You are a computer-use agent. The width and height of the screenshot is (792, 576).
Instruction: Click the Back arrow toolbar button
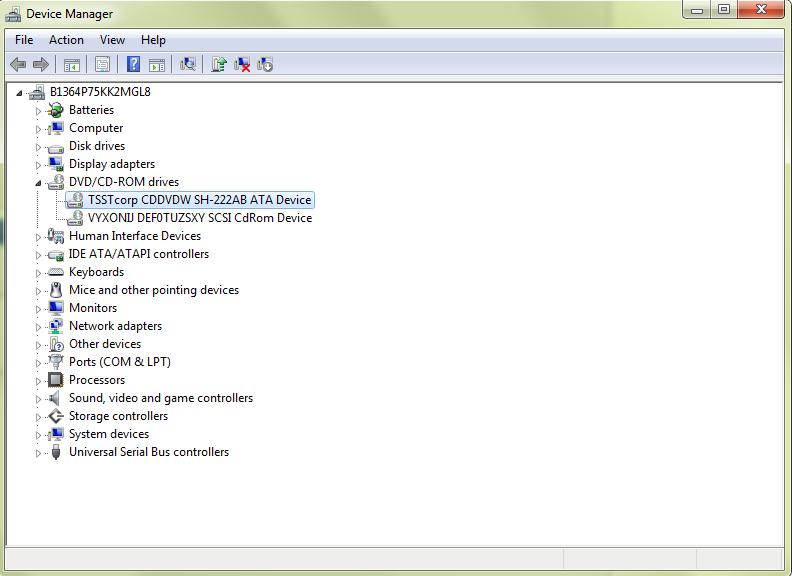(18, 64)
